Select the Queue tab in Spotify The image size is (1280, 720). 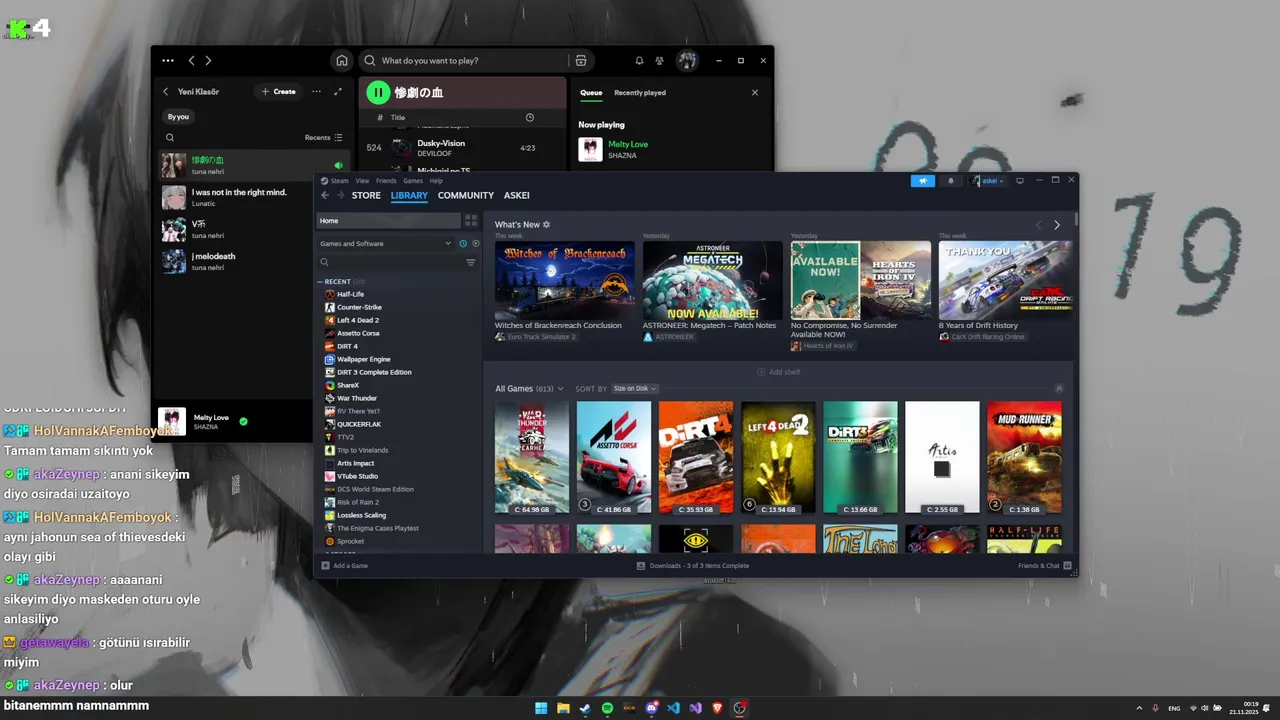tap(591, 93)
